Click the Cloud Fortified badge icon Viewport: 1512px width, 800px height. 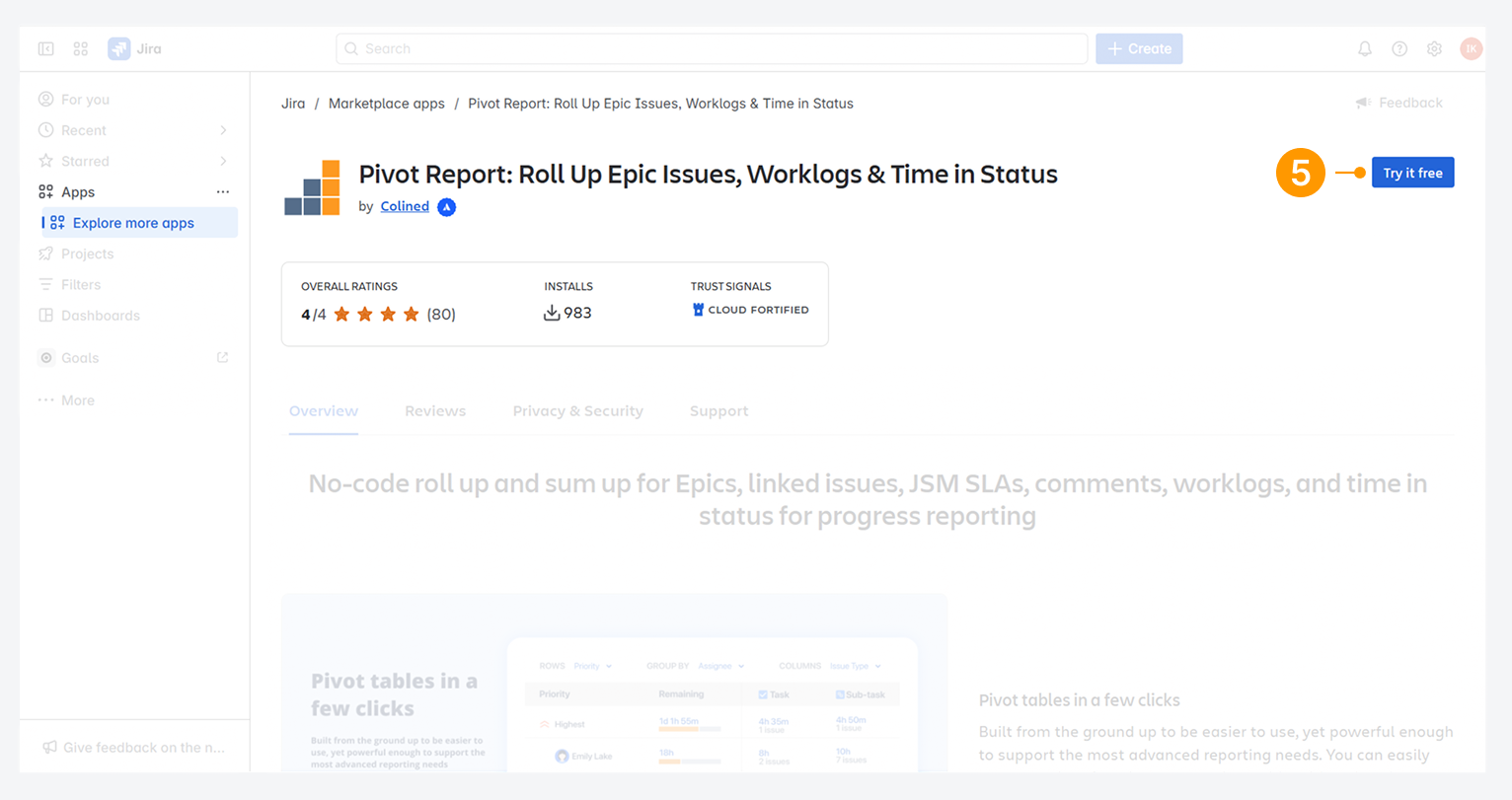[x=698, y=310]
